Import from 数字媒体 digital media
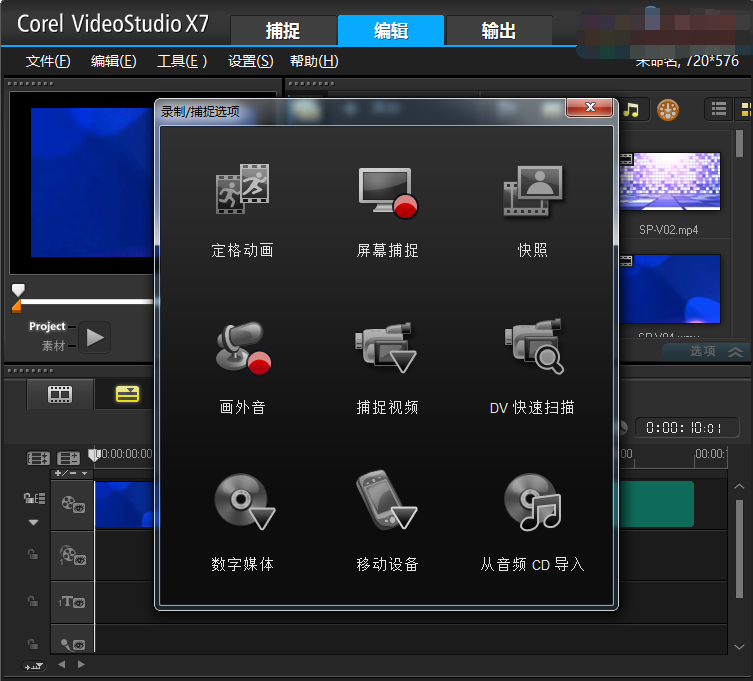Image resolution: width=753 pixels, height=681 pixels. pos(242,505)
